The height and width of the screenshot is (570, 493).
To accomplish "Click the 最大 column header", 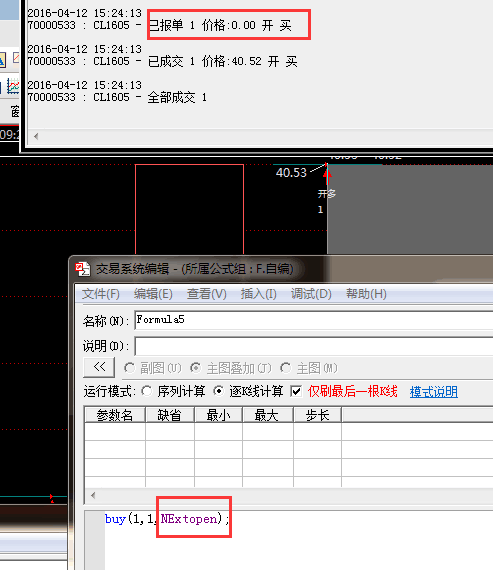I will point(268,415).
